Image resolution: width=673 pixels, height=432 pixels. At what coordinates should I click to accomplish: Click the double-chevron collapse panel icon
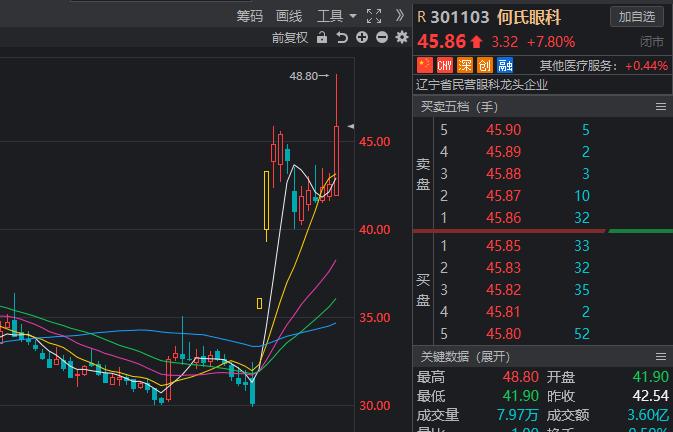400,16
